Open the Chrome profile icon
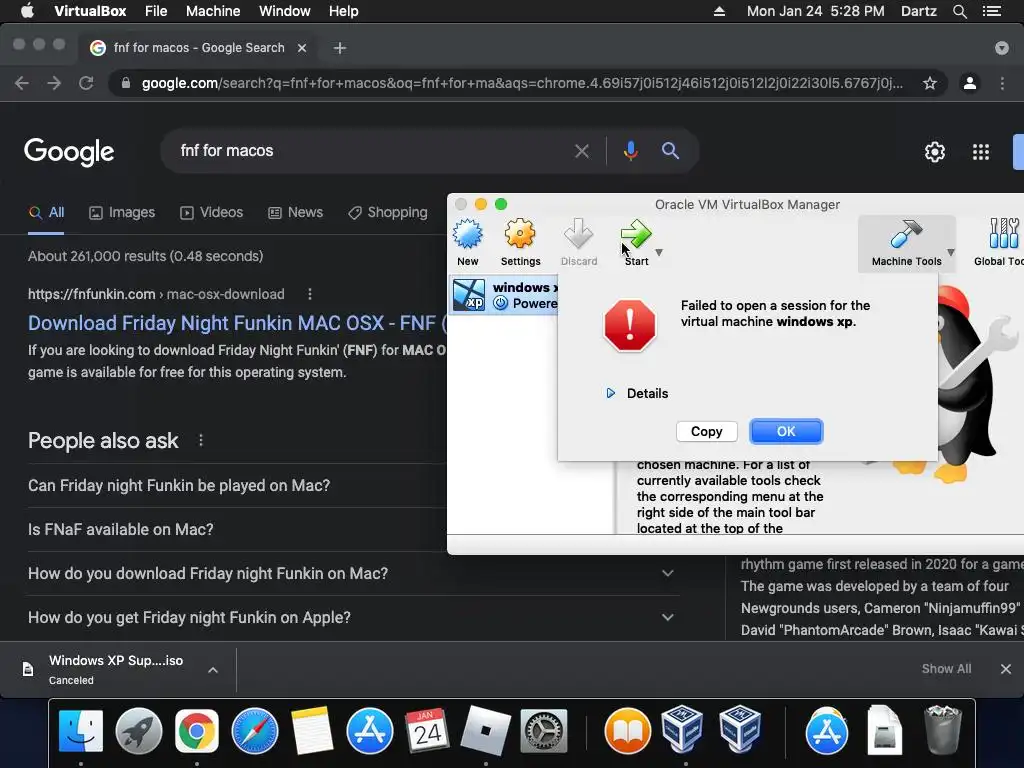The height and width of the screenshot is (768, 1024). 970,83
